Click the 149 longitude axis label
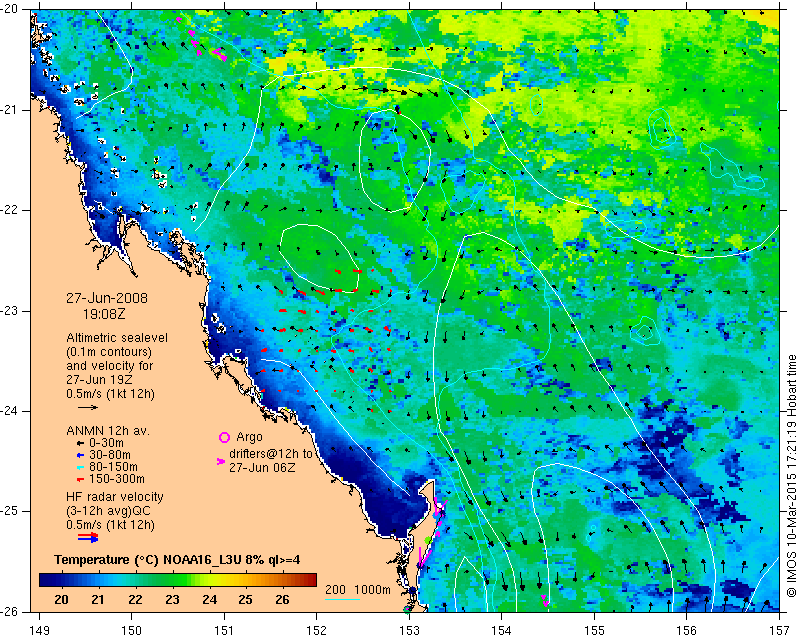 pos(39,631)
